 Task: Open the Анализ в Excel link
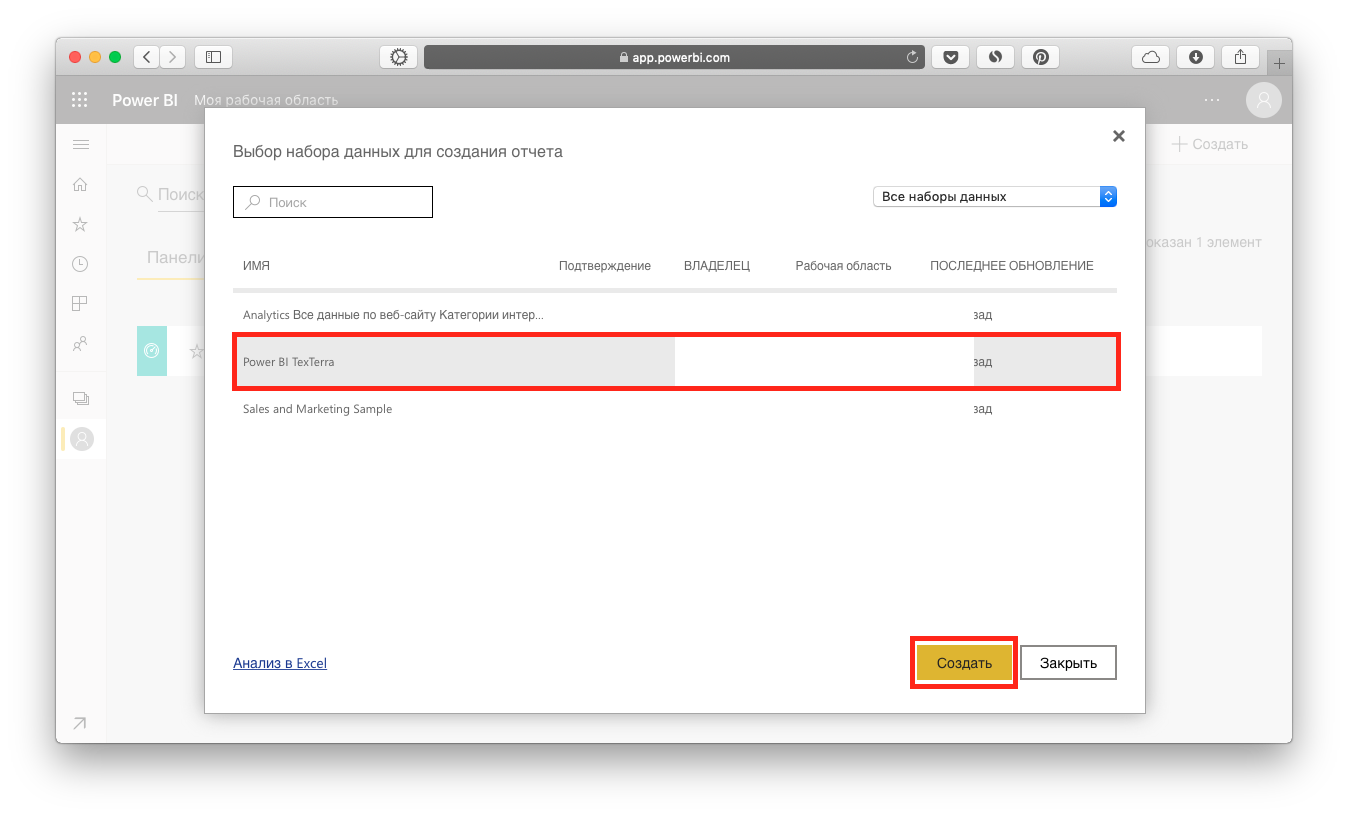(280, 663)
